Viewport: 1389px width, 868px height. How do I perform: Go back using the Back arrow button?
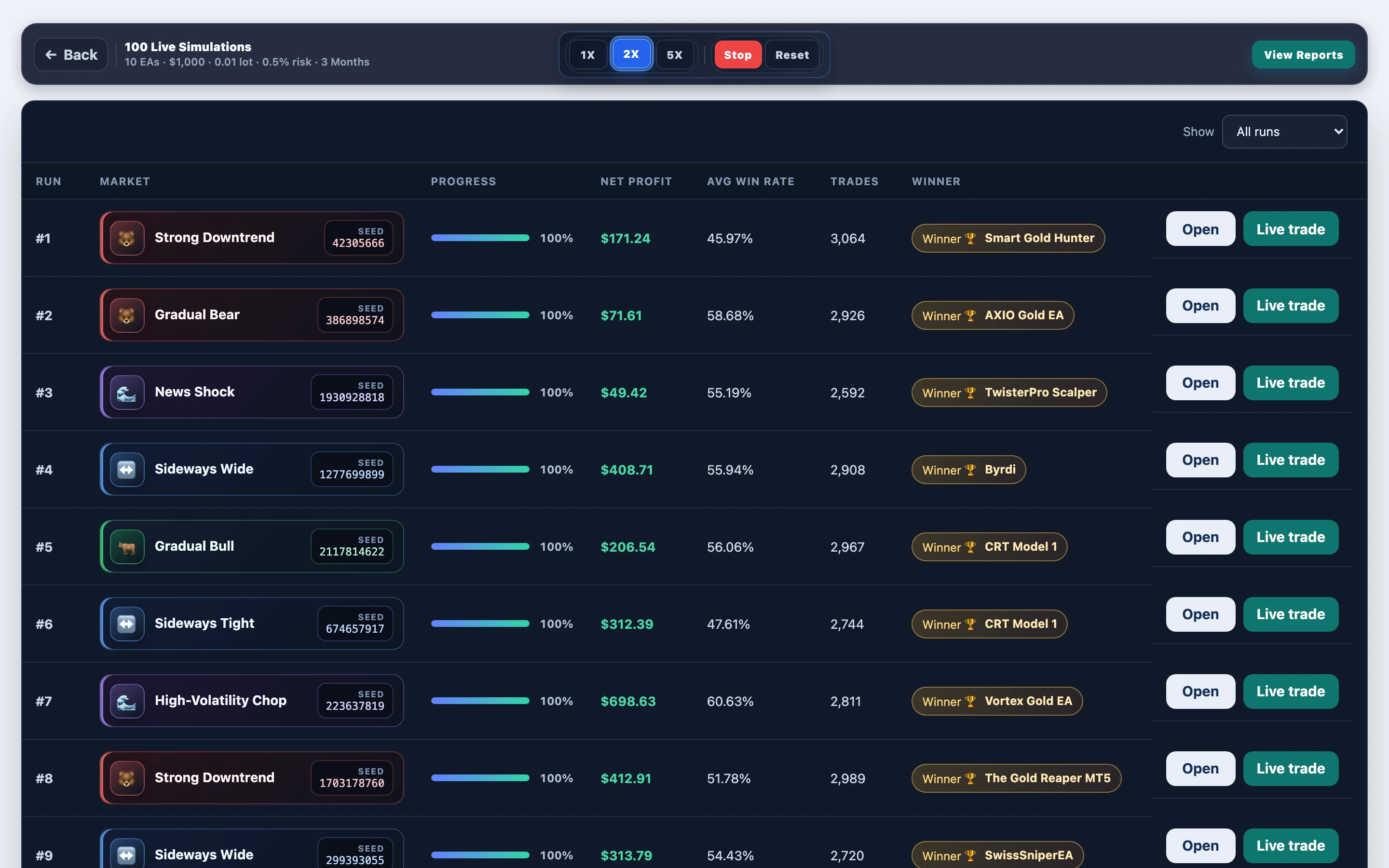(71, 54)
